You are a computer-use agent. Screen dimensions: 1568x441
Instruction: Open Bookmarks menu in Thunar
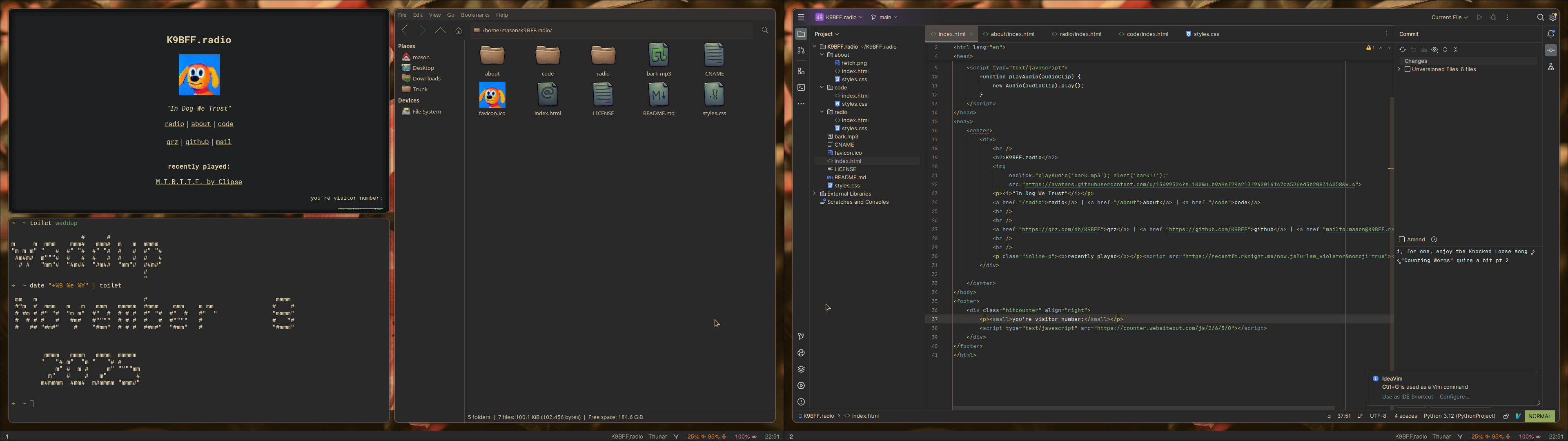pos(475,15)
